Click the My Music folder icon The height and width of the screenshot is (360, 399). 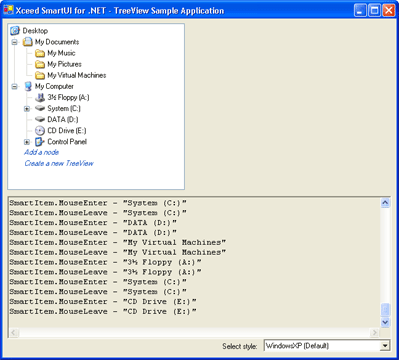pos(40,53)
